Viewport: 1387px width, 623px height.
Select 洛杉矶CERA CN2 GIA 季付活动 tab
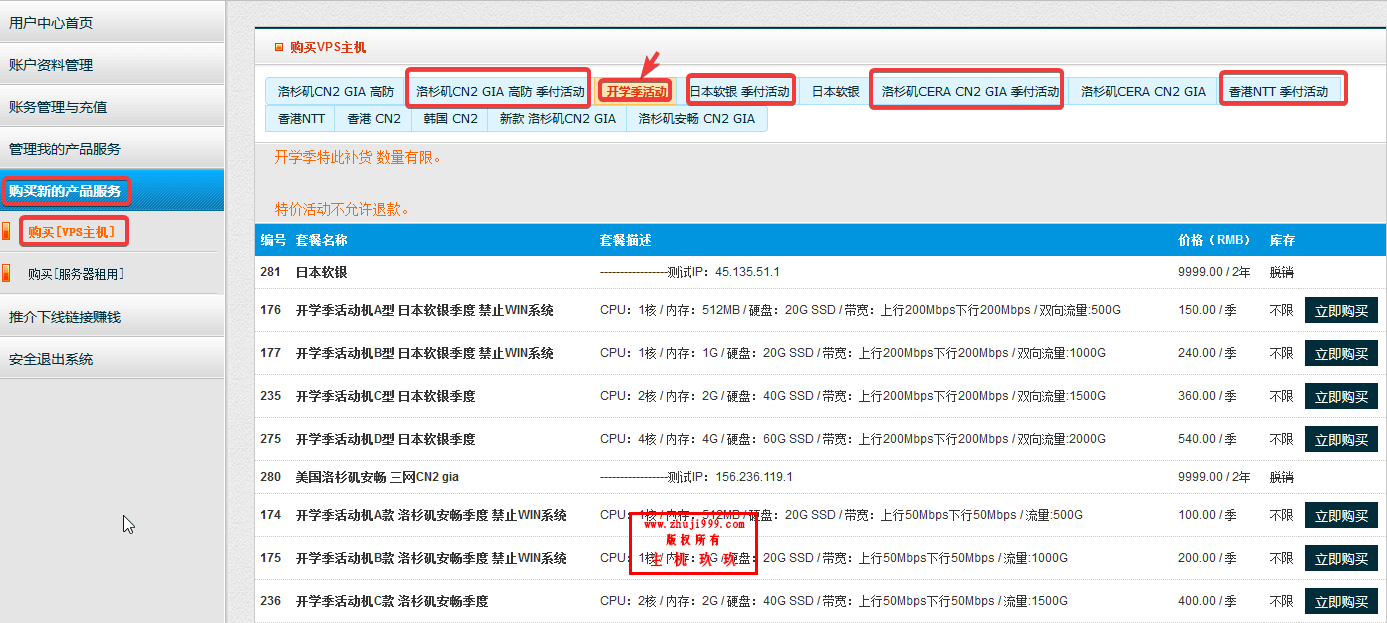(x=970, y=91)
